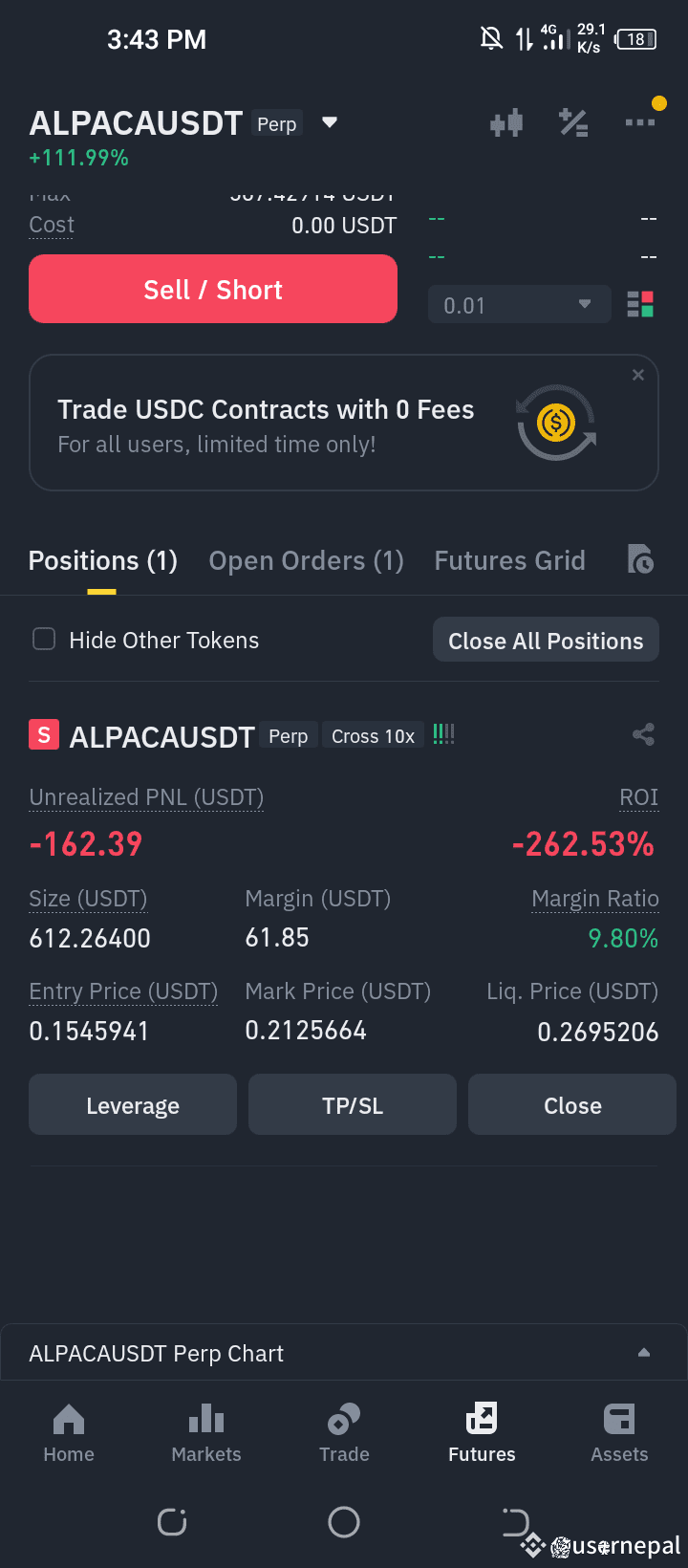Open the 0.01 price depth dropdown
This screenshot has height=1568, width=688.
[x=520, y=305]
